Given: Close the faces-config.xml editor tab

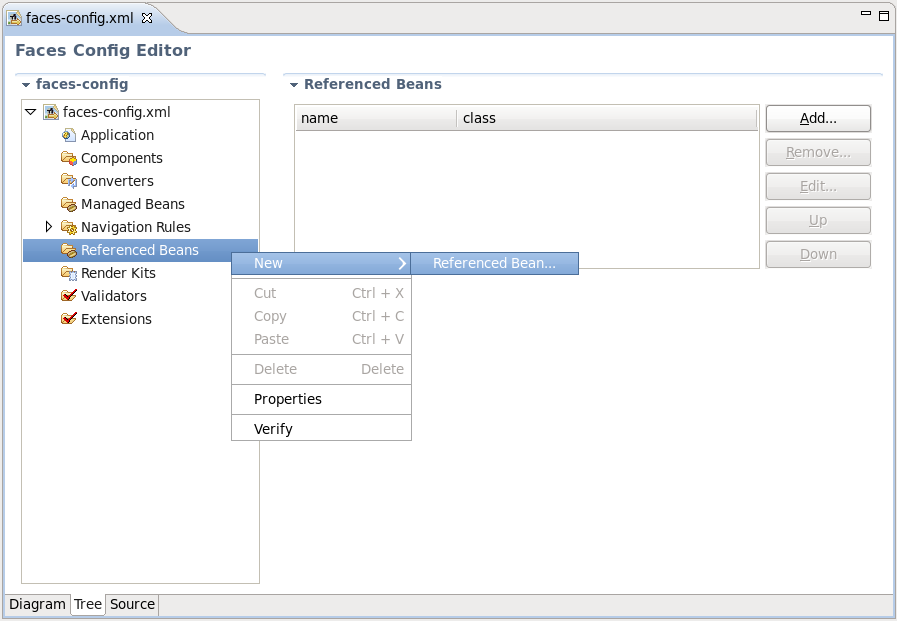Looking at the screenshot, I should click(x=147, y=18).
